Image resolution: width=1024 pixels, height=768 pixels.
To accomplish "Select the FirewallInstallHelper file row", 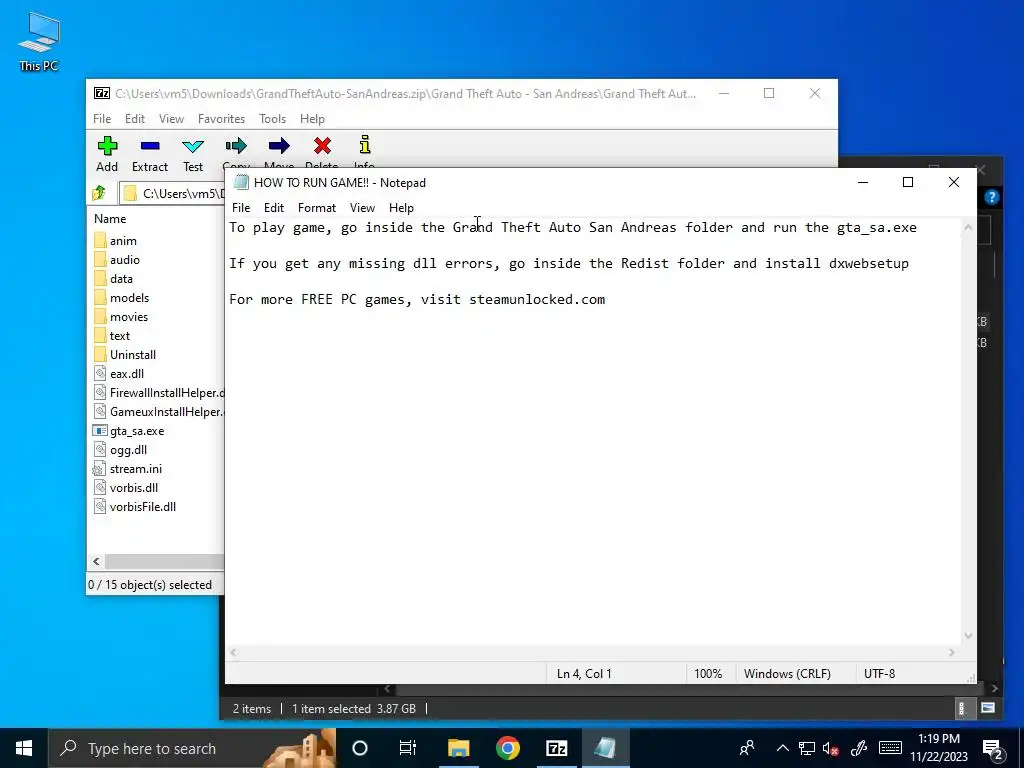I will tap(158, 392).
